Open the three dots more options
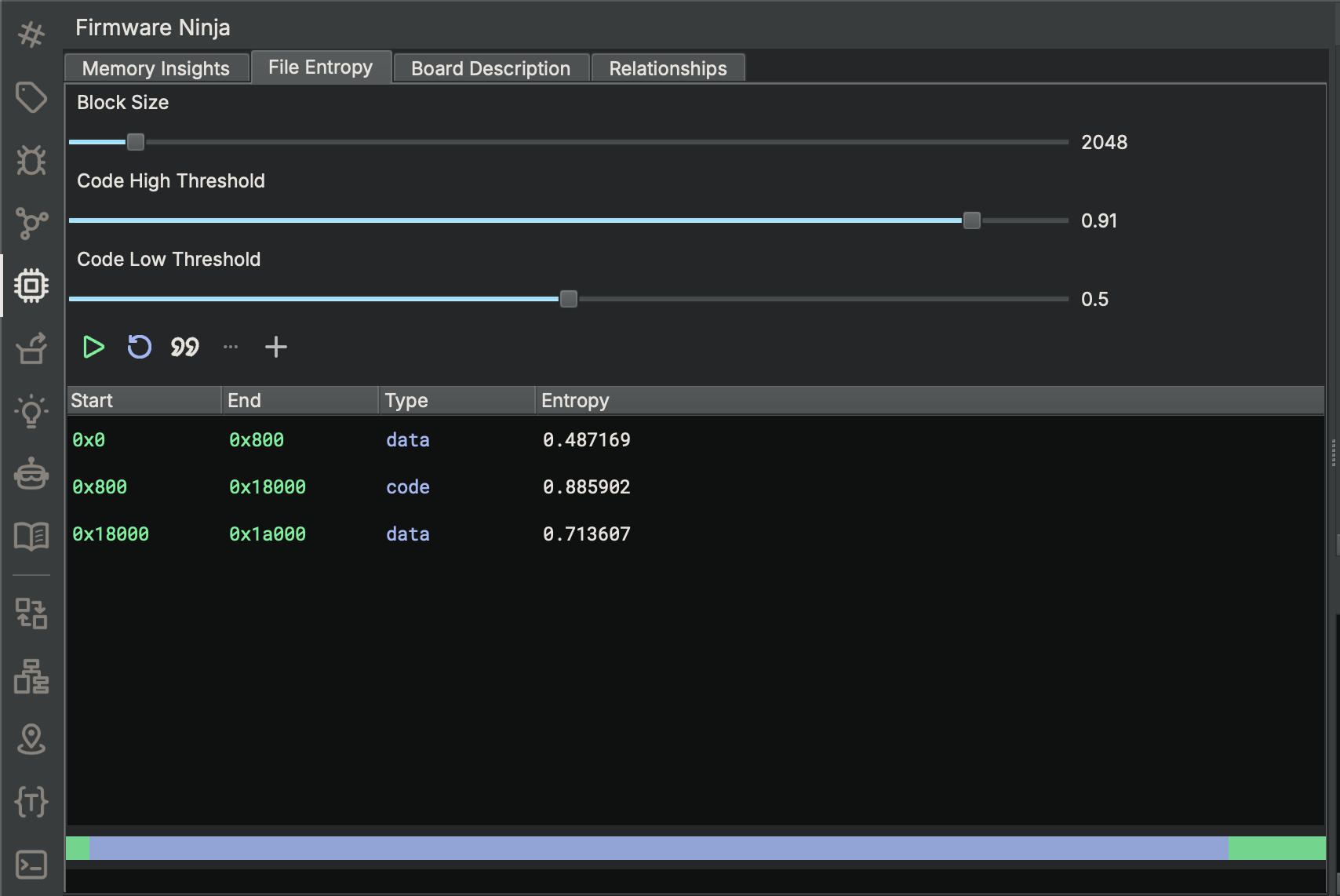This screenshot has height=896, width=1340. (x=231, y=347)
